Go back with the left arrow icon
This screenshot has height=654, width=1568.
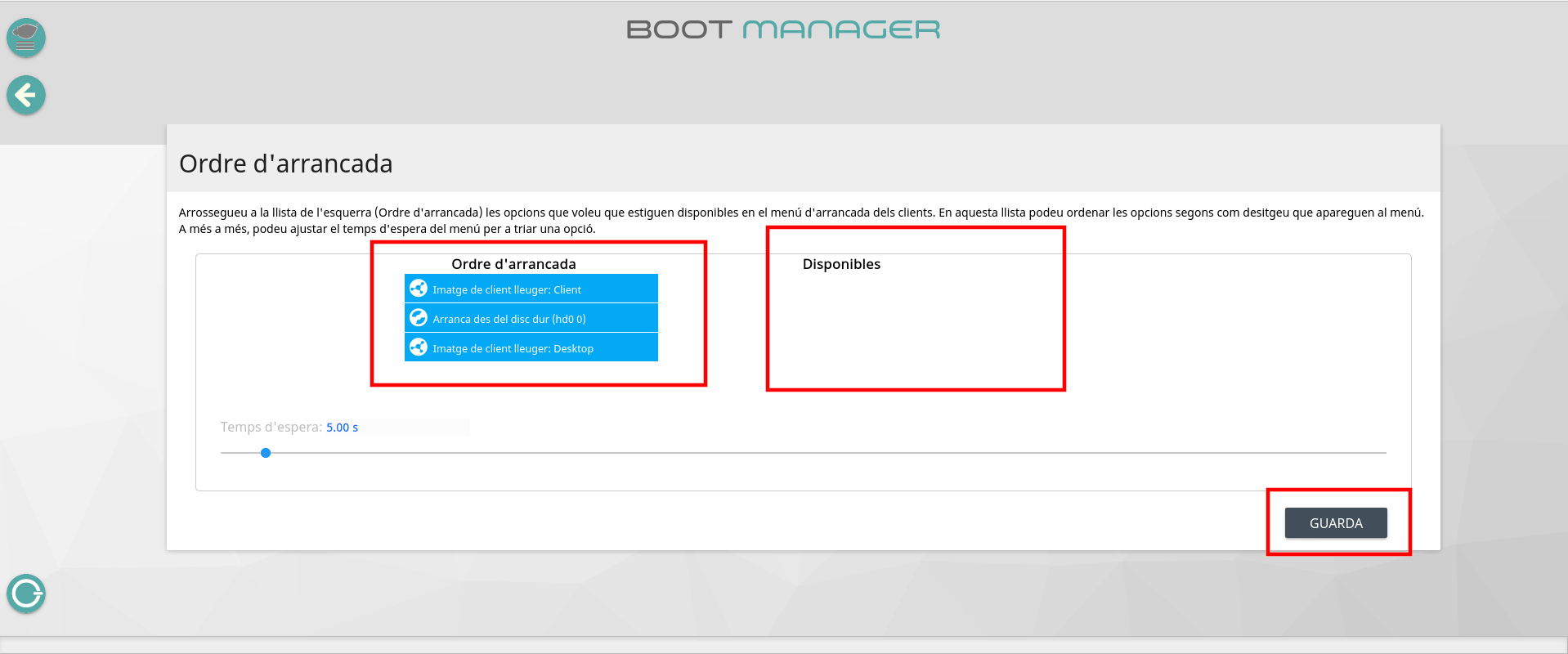(x=26, y=96)
